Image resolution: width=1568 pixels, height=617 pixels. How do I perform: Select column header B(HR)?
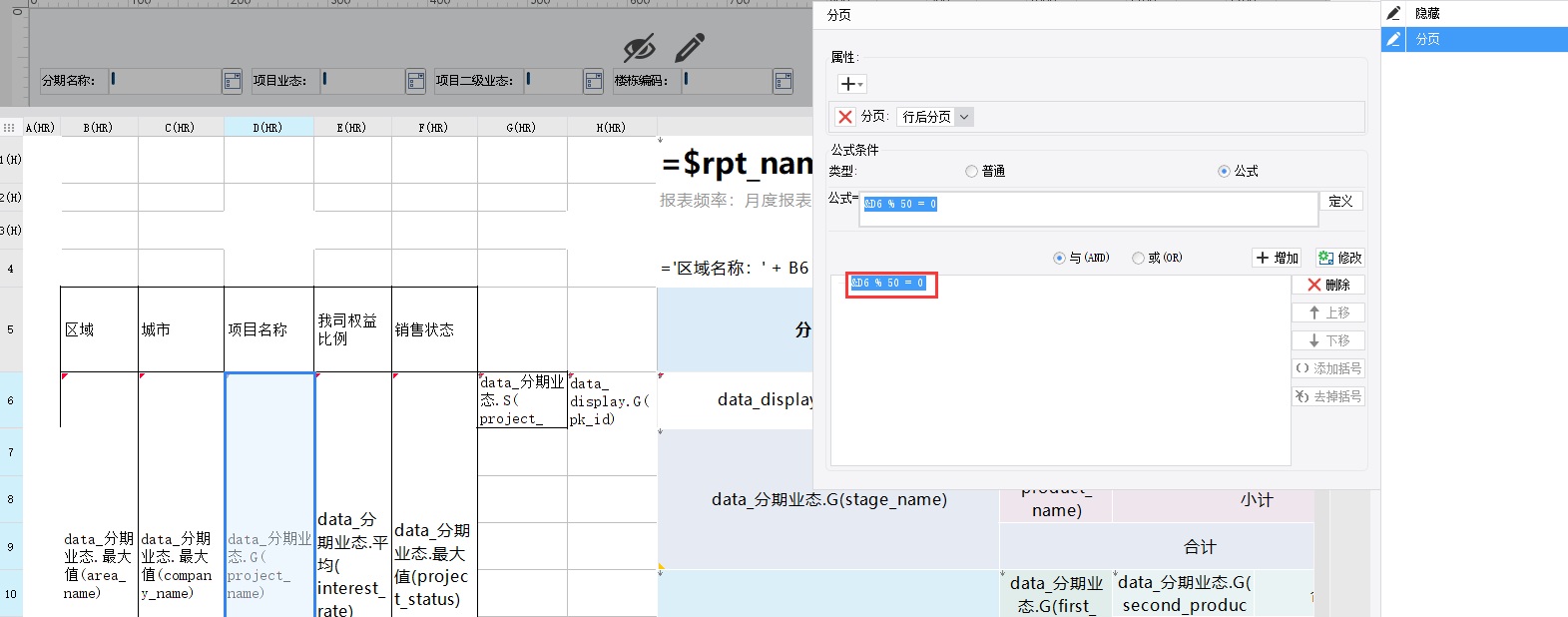99,128
